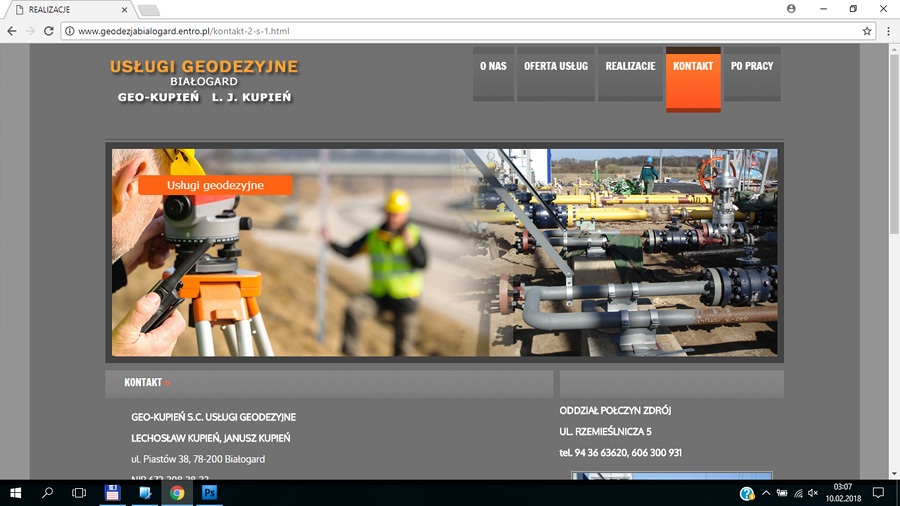This screenshot has width=900, height=506.
Task: Open Windows Start menu
Action: (15, 493)
